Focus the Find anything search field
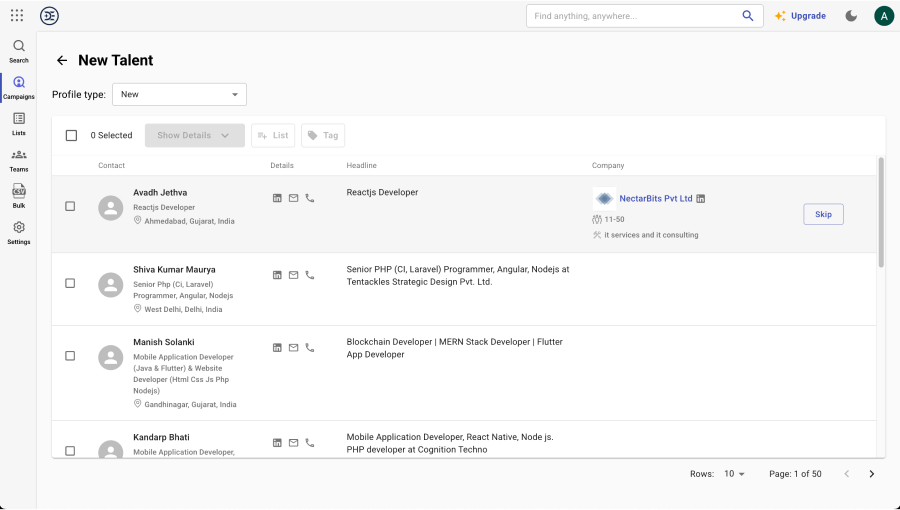 [636, 16]
